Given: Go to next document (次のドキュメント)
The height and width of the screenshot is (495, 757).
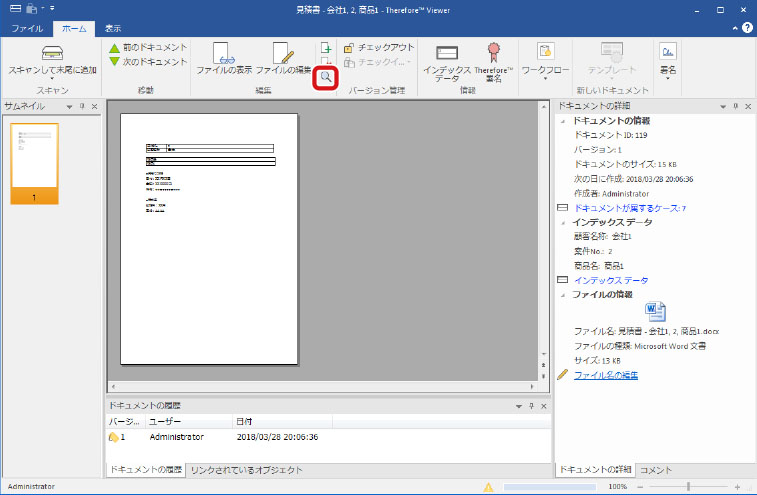Looking at the screenshot, I should point(114,62).
